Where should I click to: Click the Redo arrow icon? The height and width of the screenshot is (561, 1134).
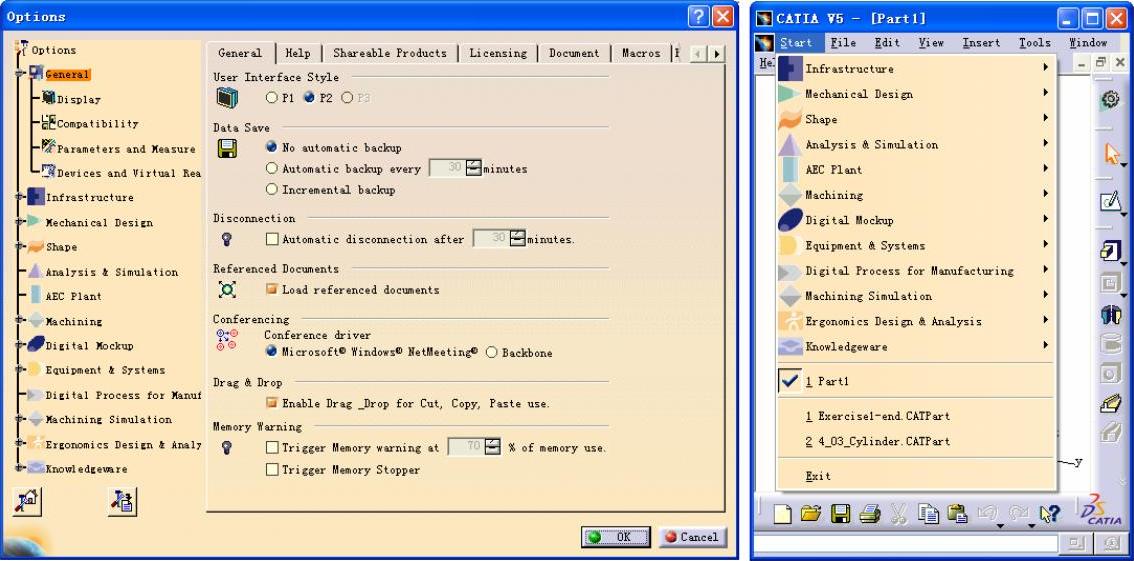pyautogui.click(x=1018, y=514)
